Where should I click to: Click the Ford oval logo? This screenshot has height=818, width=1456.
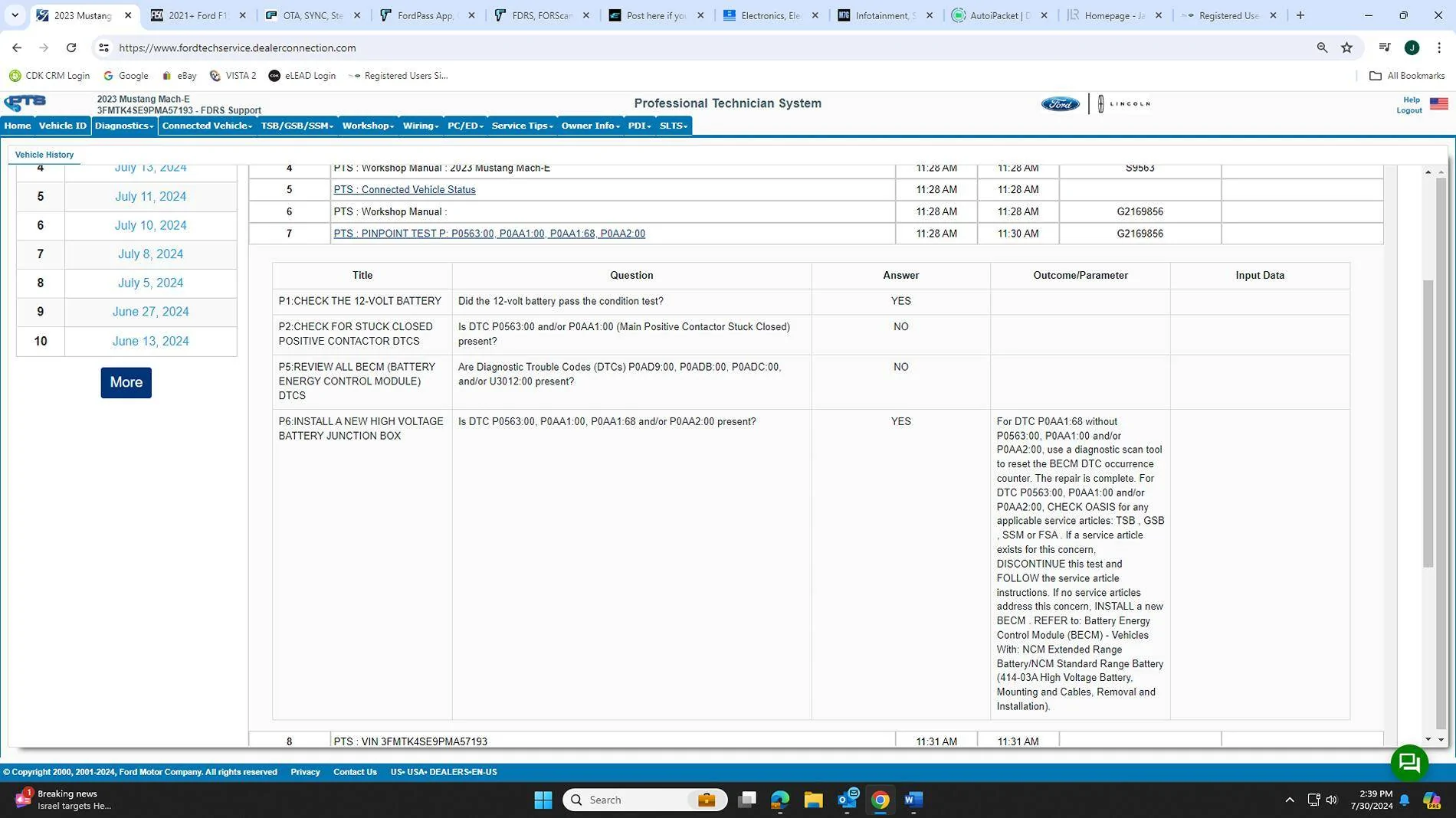(x=1060, y=104)
